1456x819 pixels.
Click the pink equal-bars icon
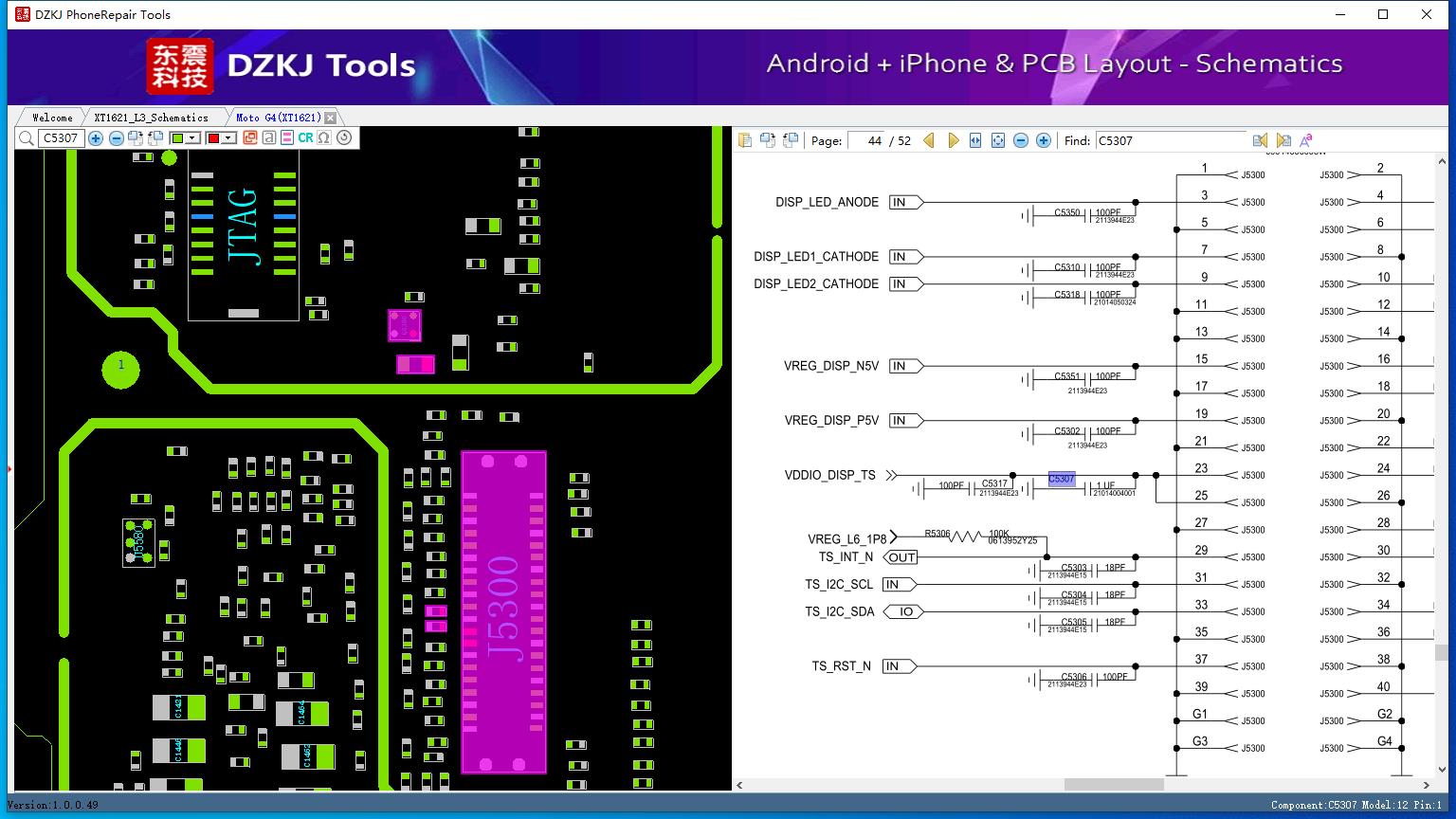pos(287,138)
